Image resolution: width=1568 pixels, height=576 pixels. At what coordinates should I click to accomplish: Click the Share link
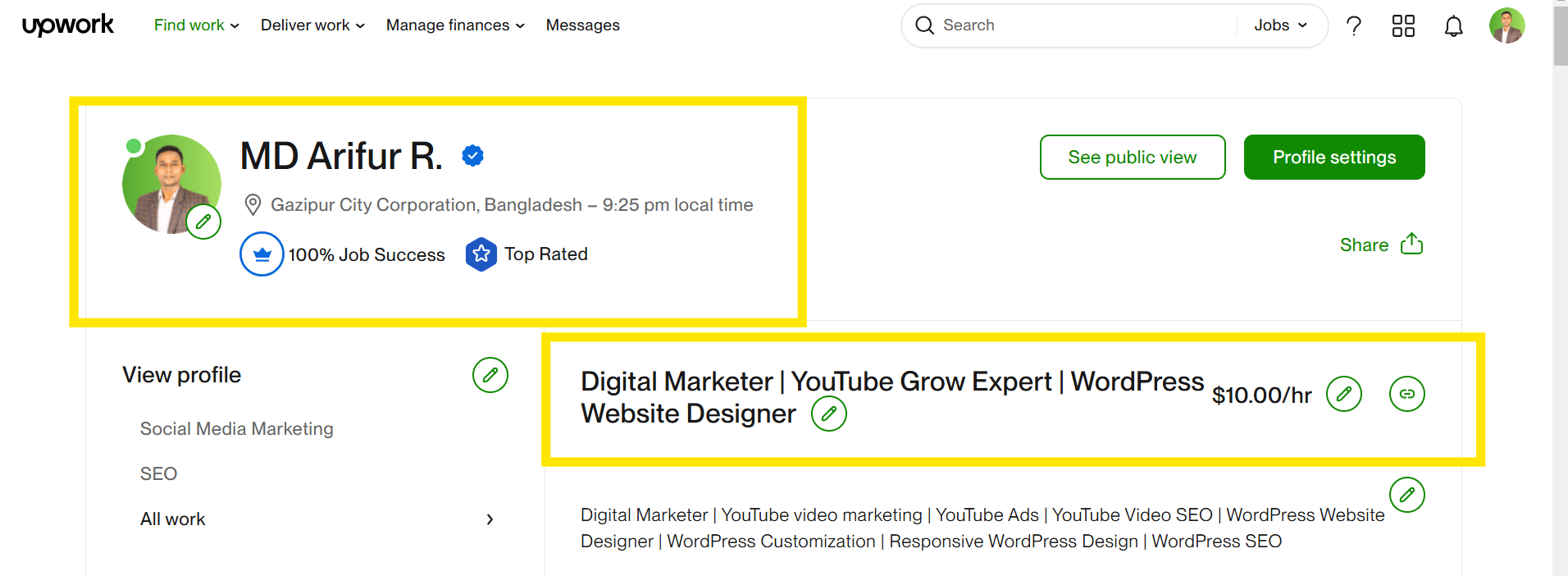pyautogui.click(x=1364, y=245)
